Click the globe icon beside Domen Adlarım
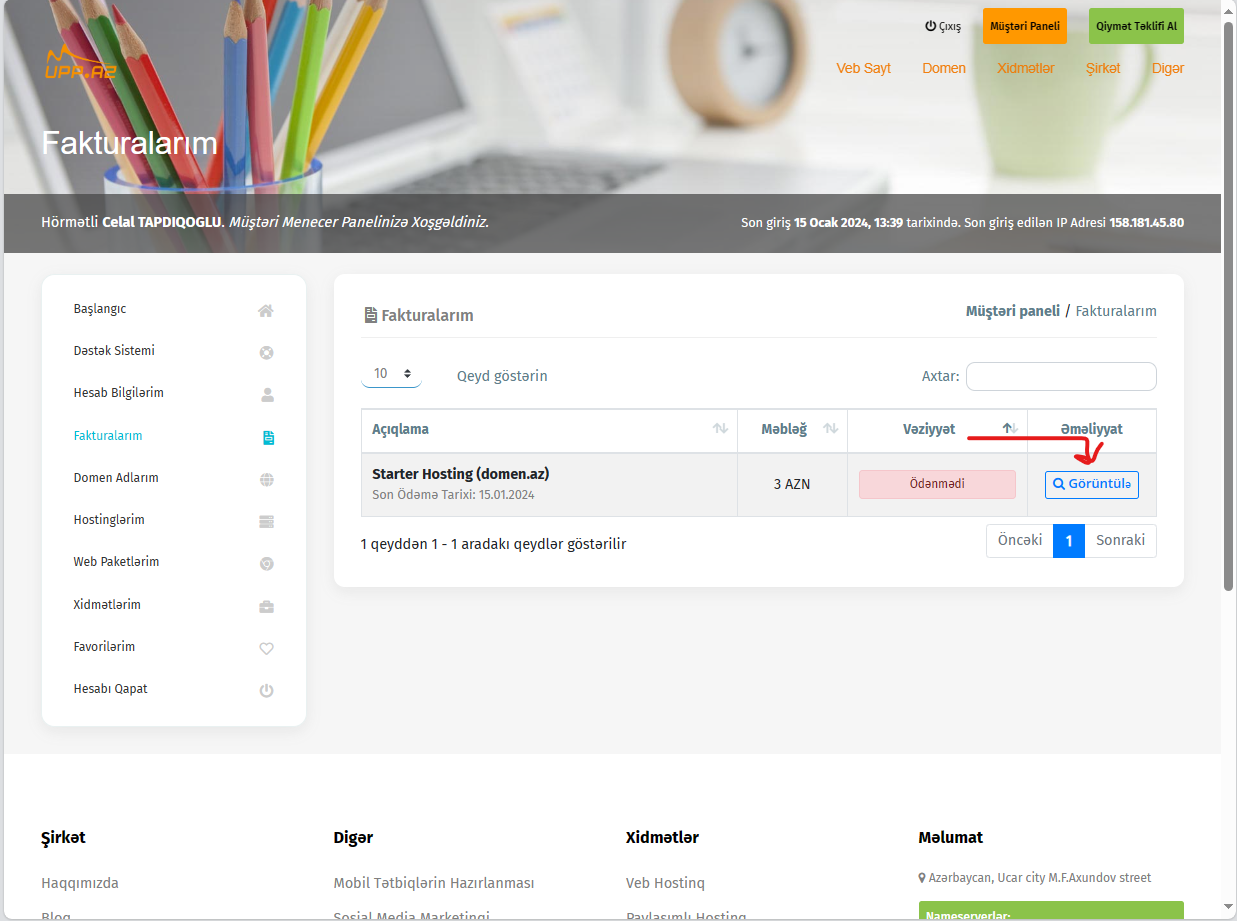The width and height of the screenshot is (1237, 921). point(266,479)
